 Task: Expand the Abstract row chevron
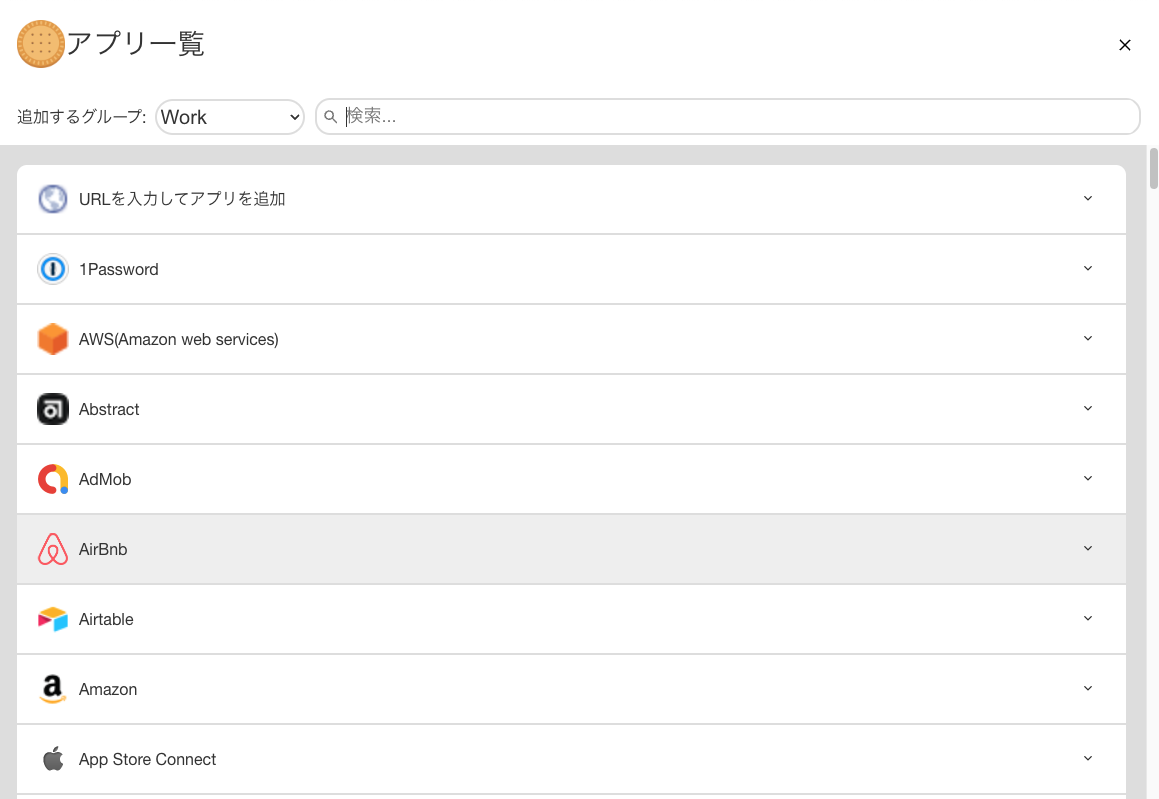tap(1087, 408)
